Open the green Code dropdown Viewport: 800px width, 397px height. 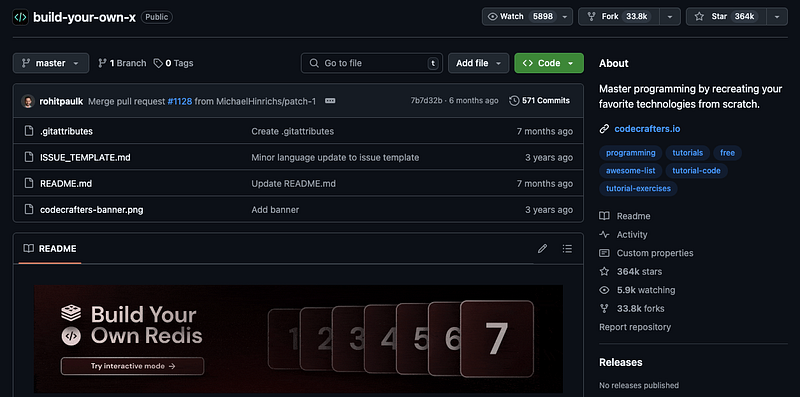(548, 63)
